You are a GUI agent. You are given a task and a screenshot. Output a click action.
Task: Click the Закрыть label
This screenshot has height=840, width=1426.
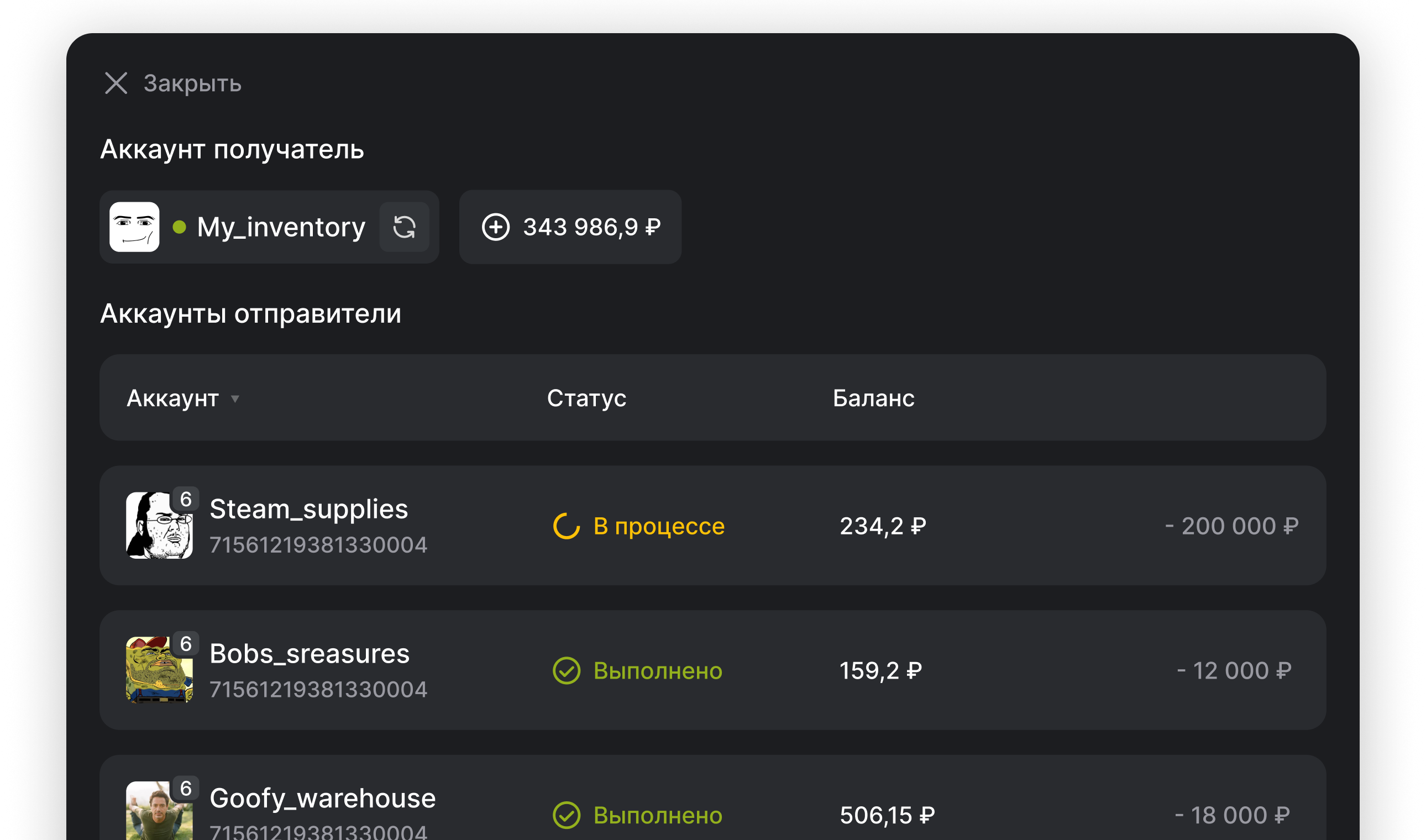[x=192, y=84]
